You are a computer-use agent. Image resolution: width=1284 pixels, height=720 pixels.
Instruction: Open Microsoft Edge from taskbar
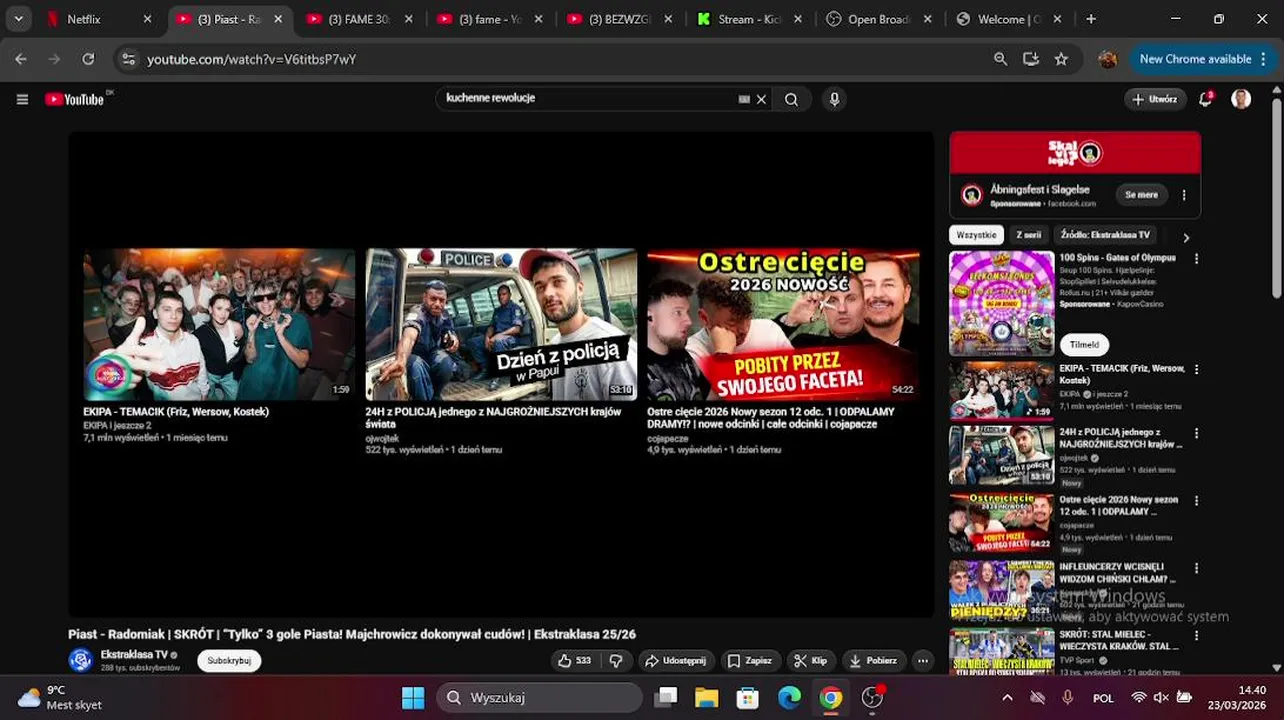790,697
